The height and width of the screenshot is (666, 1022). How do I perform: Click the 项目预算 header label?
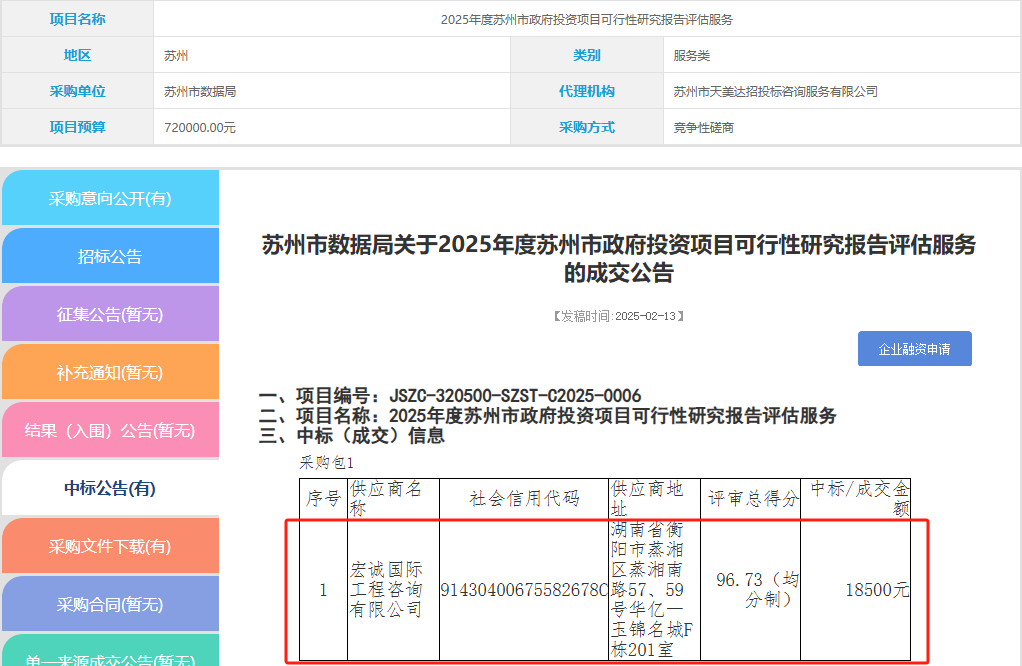(x=78, y=126)
